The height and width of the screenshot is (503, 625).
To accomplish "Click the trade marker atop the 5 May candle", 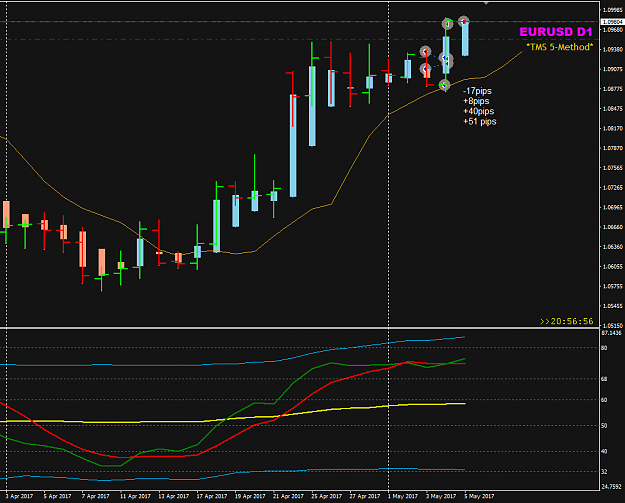I will pyautogui.click(x=464, y=21).
